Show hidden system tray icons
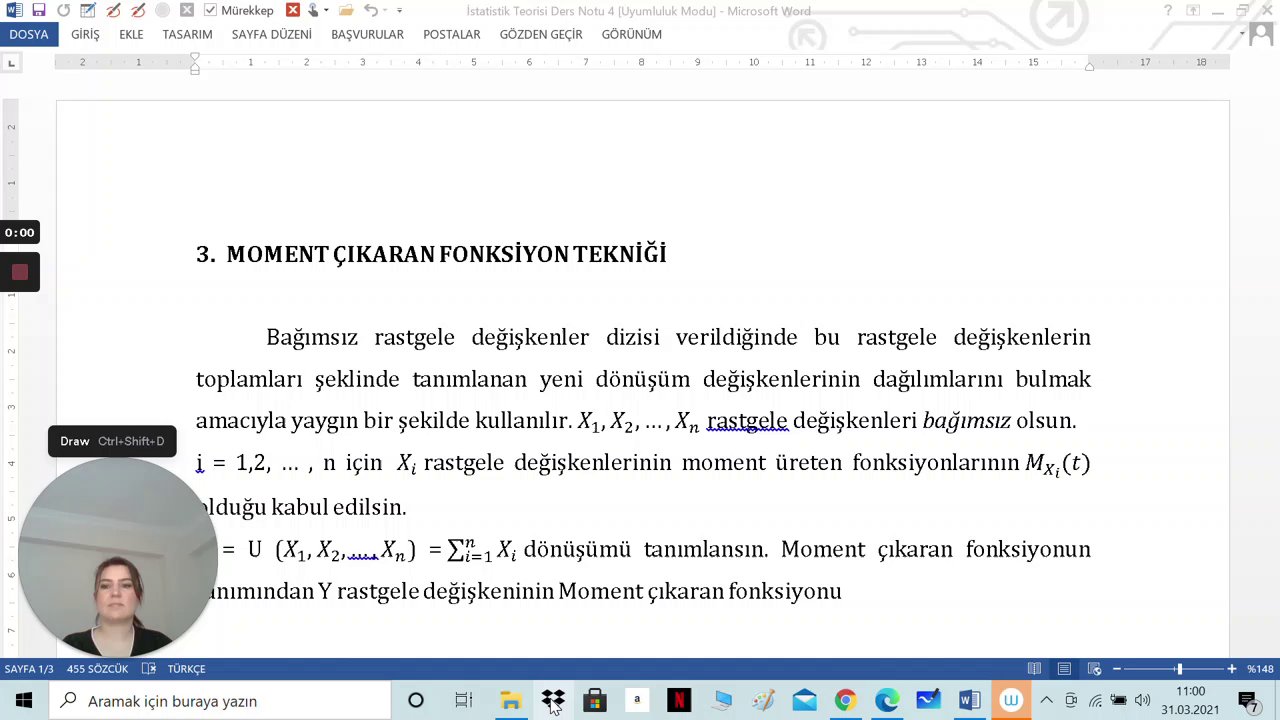Screen dimensions: 1280x720 (x=1046, y=701)
